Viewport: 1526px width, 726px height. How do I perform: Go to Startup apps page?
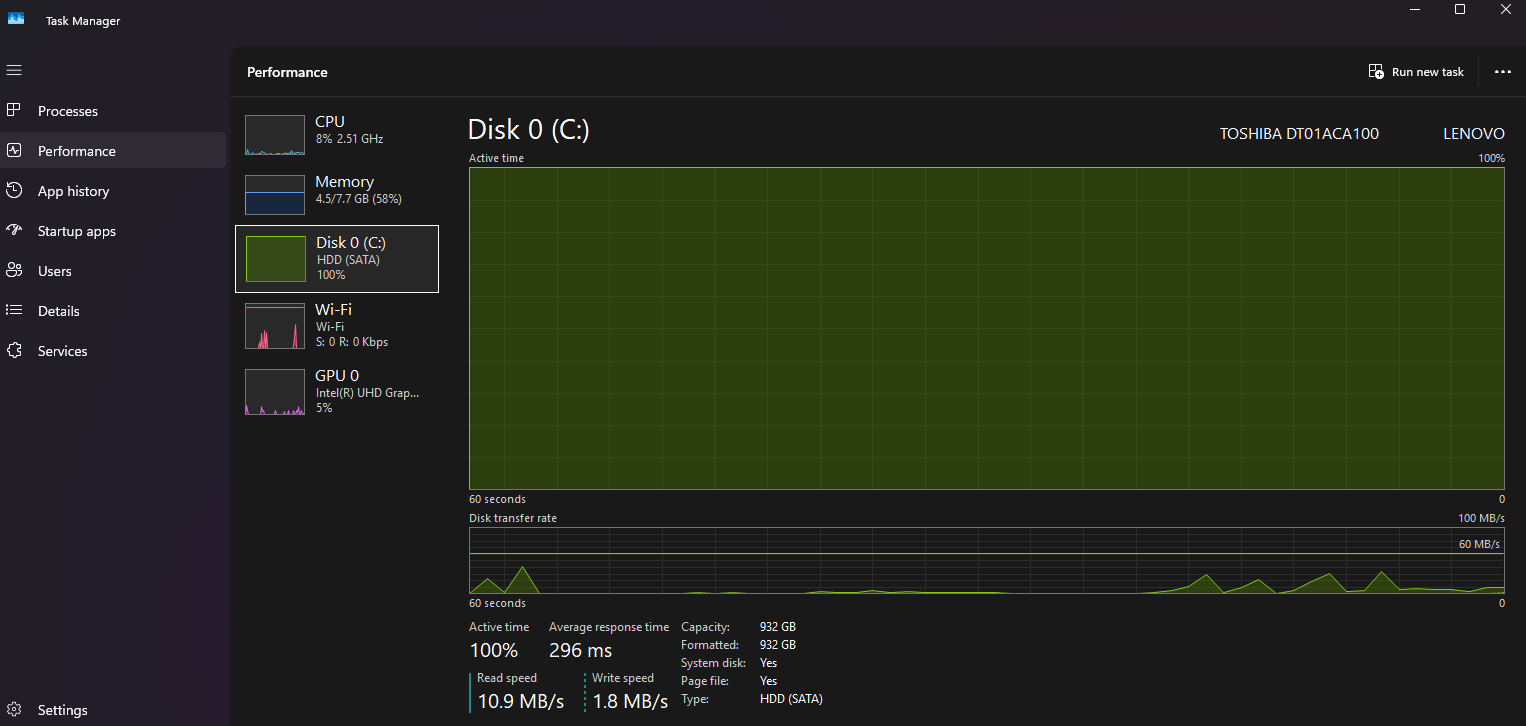[x=113, y=231]
